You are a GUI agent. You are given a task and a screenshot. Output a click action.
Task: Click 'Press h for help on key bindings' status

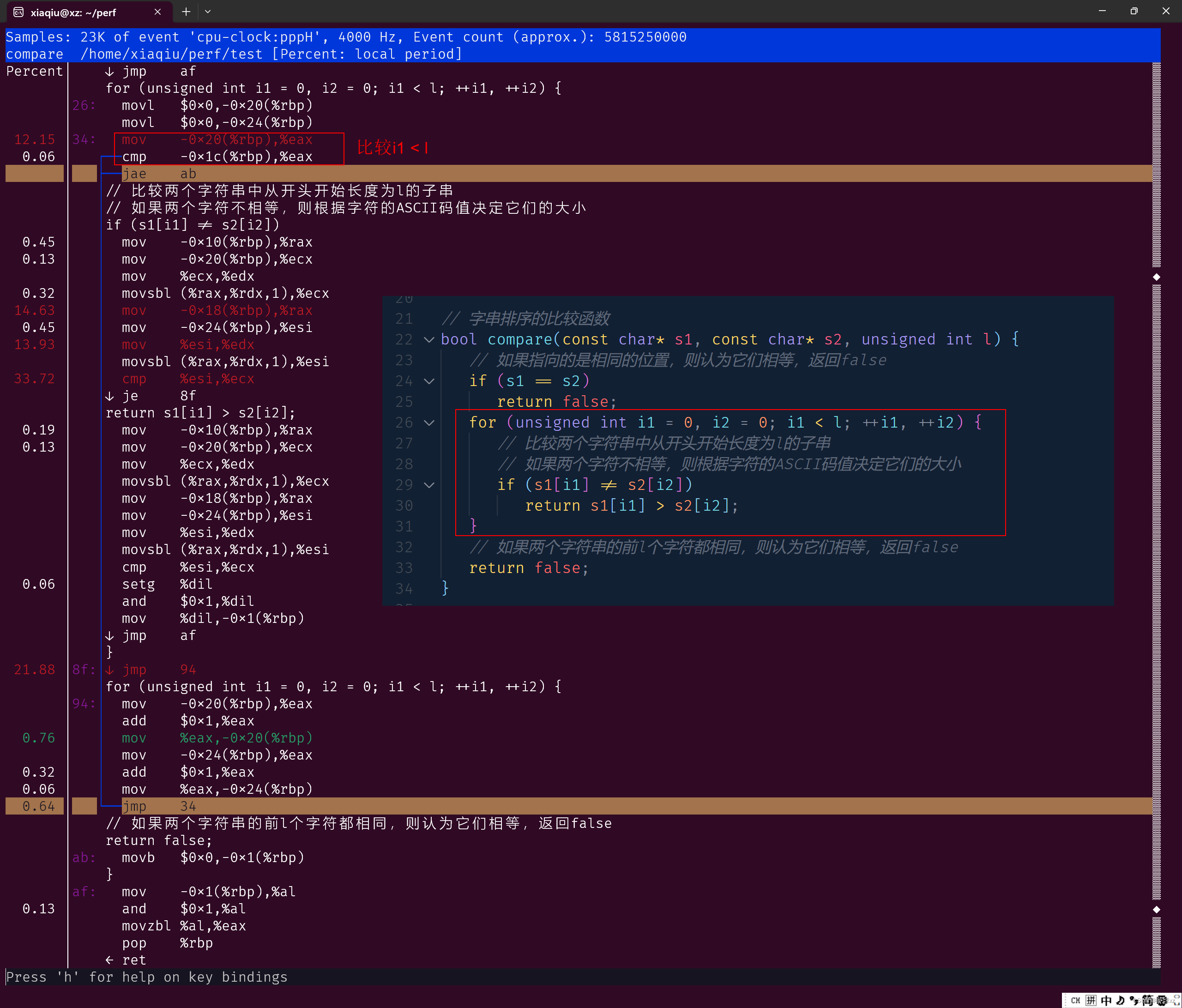[x=147, y=977]
